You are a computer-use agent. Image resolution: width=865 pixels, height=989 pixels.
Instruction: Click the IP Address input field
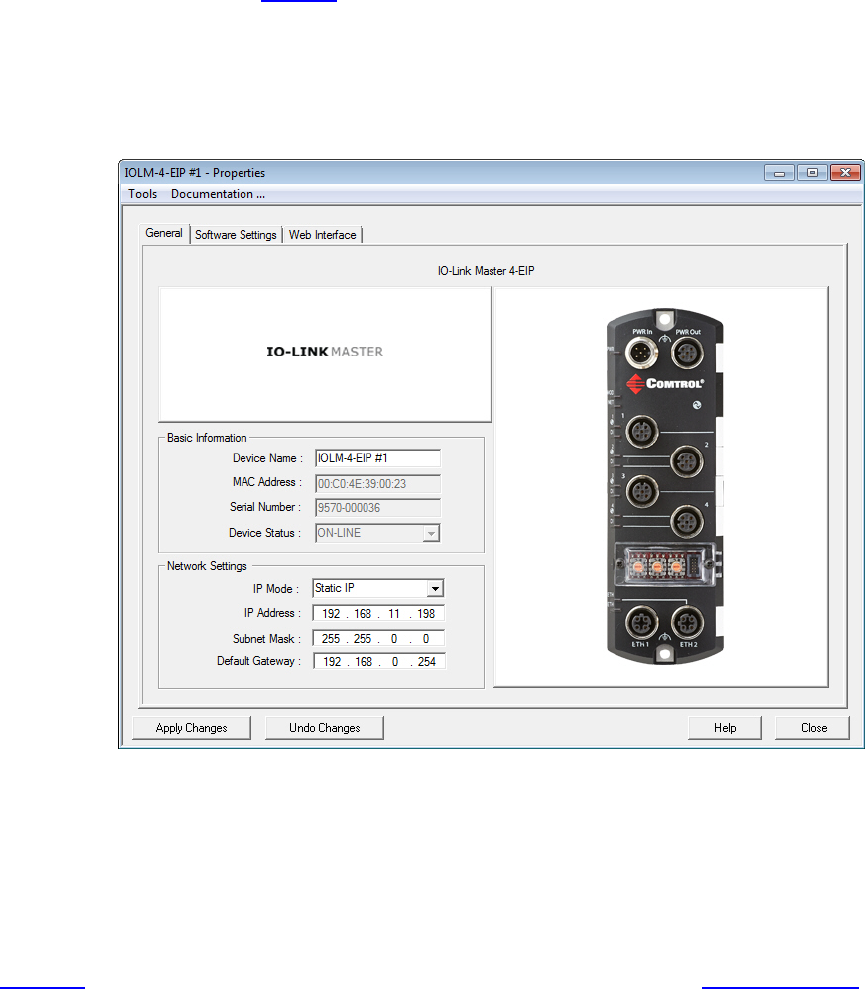(x=379, y=614)
